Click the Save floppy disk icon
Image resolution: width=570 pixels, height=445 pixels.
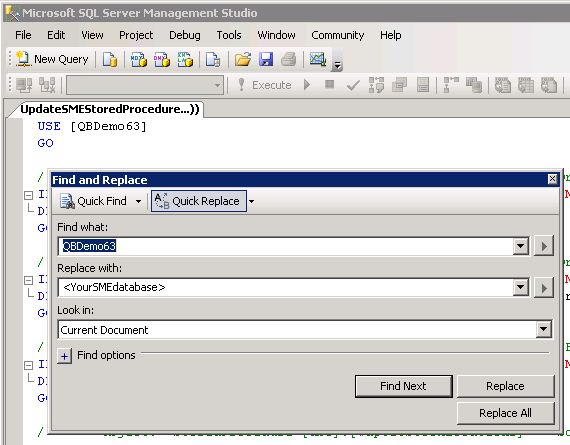pos(266,59)
